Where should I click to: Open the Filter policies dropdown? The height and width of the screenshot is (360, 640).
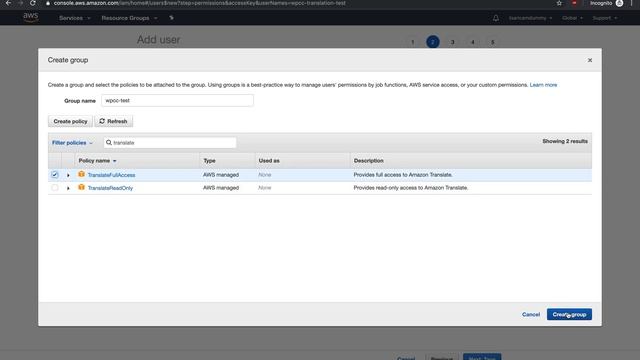[x=72, y=143]
